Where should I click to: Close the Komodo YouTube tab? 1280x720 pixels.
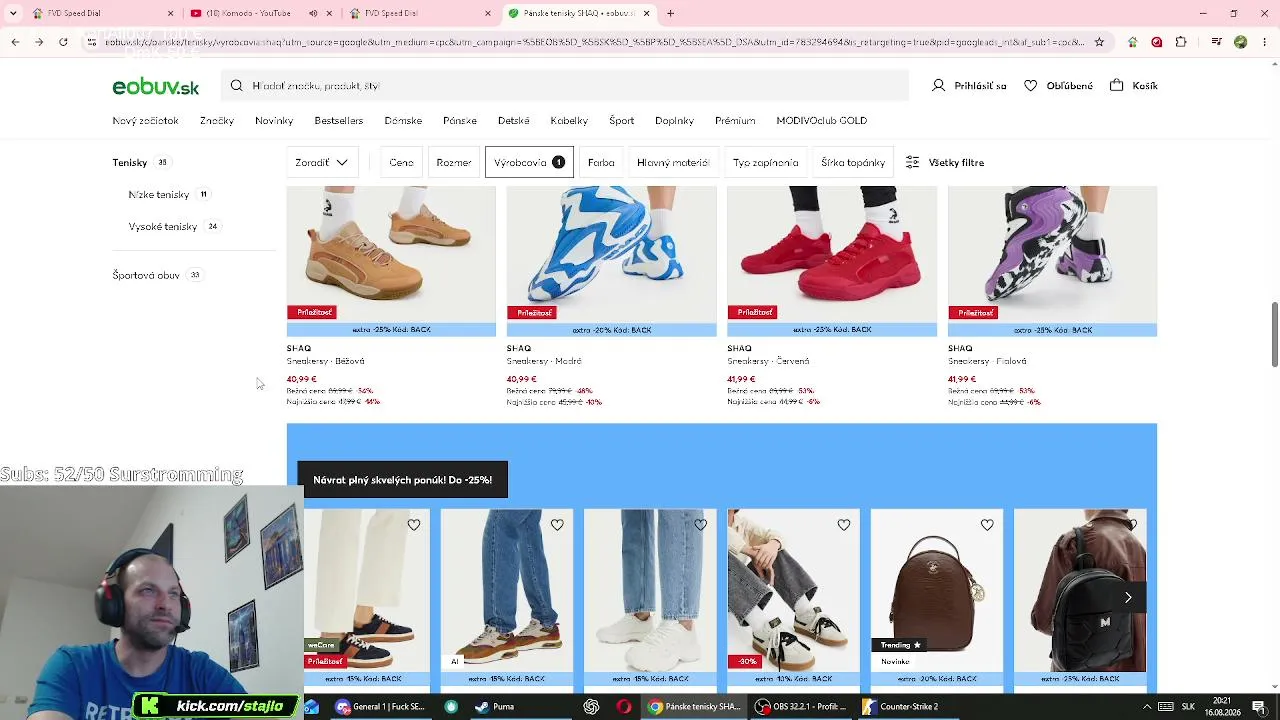[329, 14]
